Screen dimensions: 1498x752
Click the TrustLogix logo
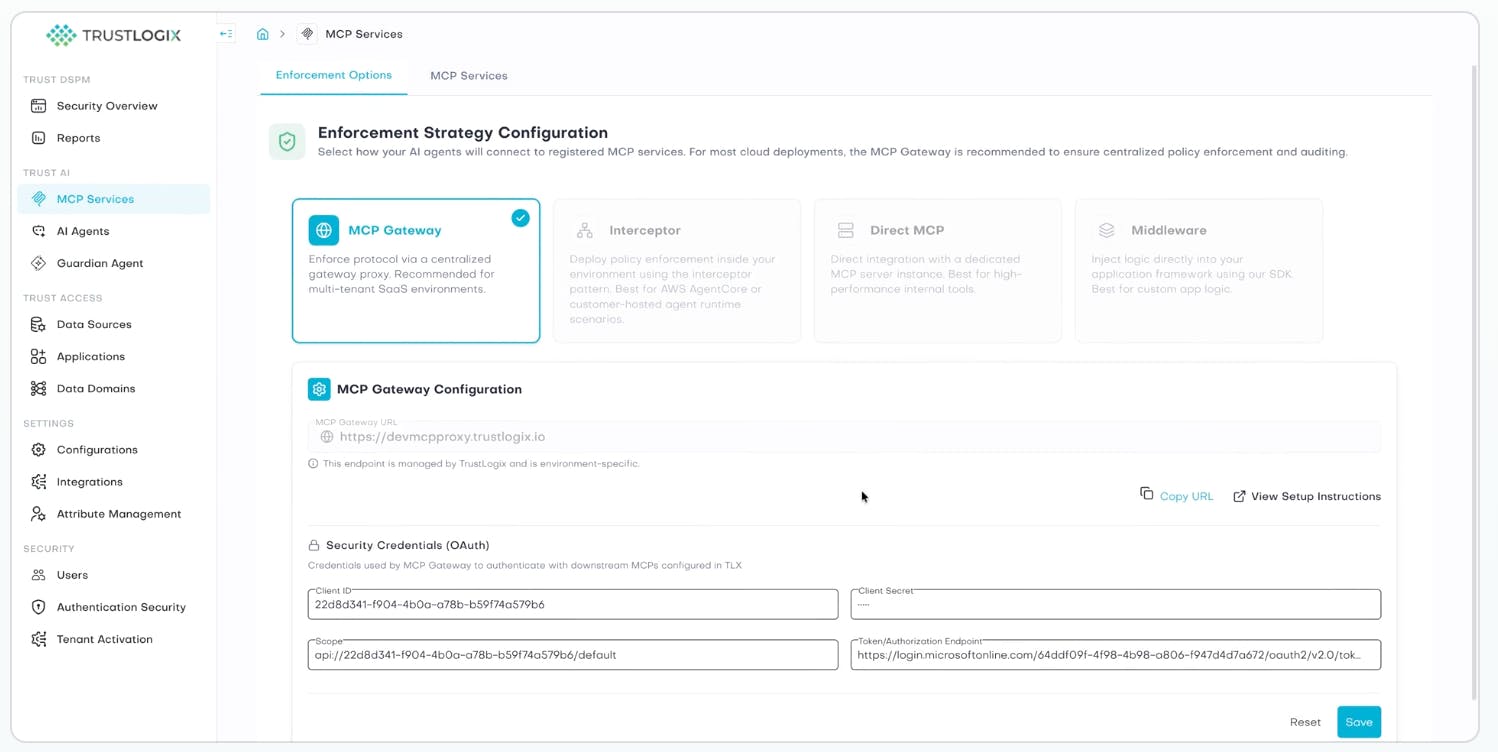point(113,35)
